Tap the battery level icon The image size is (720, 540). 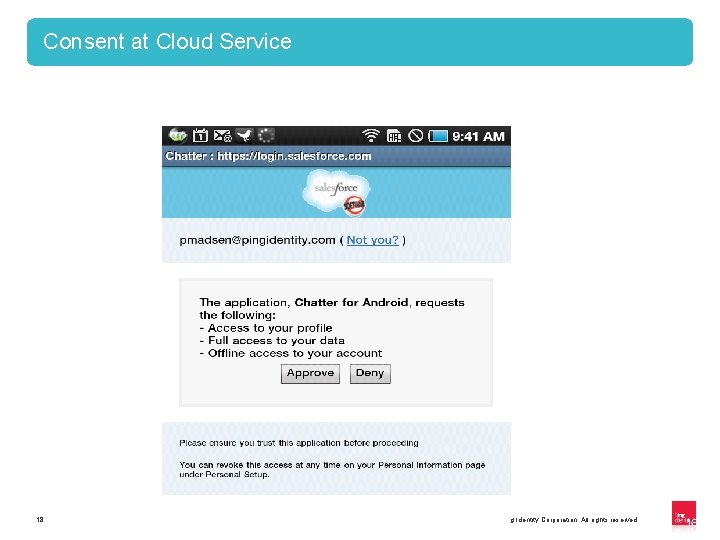click(438, 136)
